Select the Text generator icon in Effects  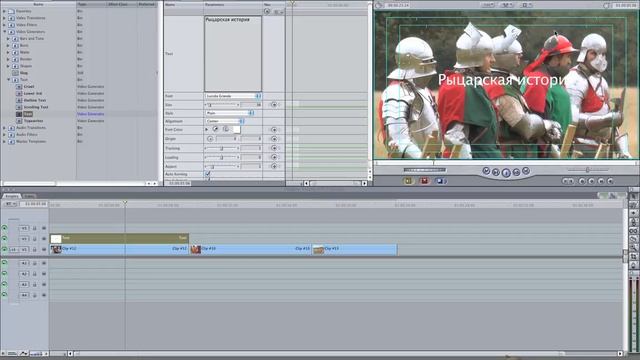click(x=19, y=114)
